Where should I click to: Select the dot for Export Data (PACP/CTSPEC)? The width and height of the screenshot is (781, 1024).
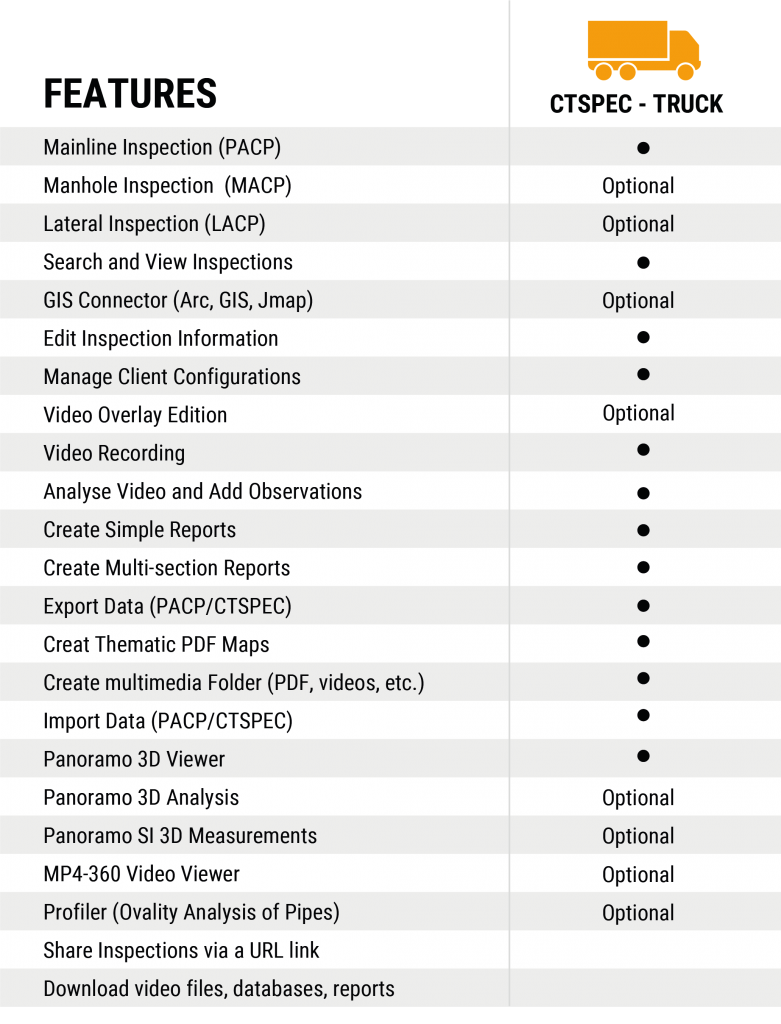[643, 606]
